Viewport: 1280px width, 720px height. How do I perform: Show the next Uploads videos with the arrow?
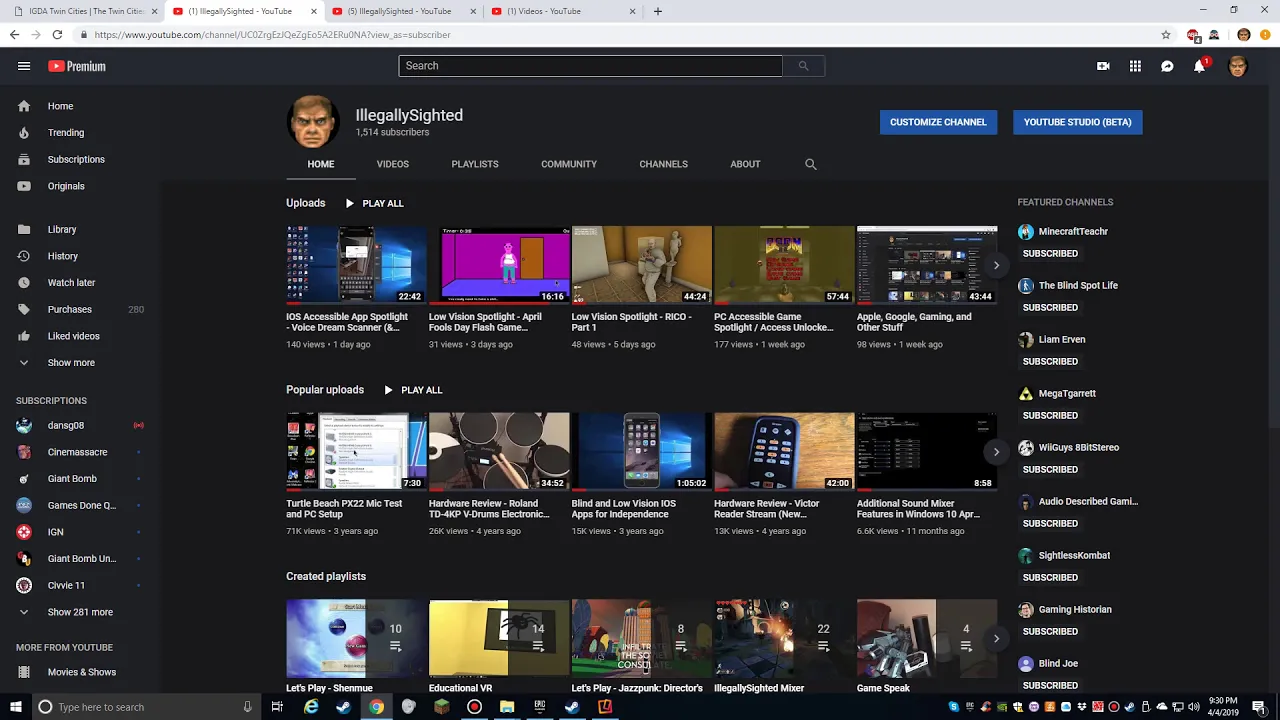tap(996, 265)
